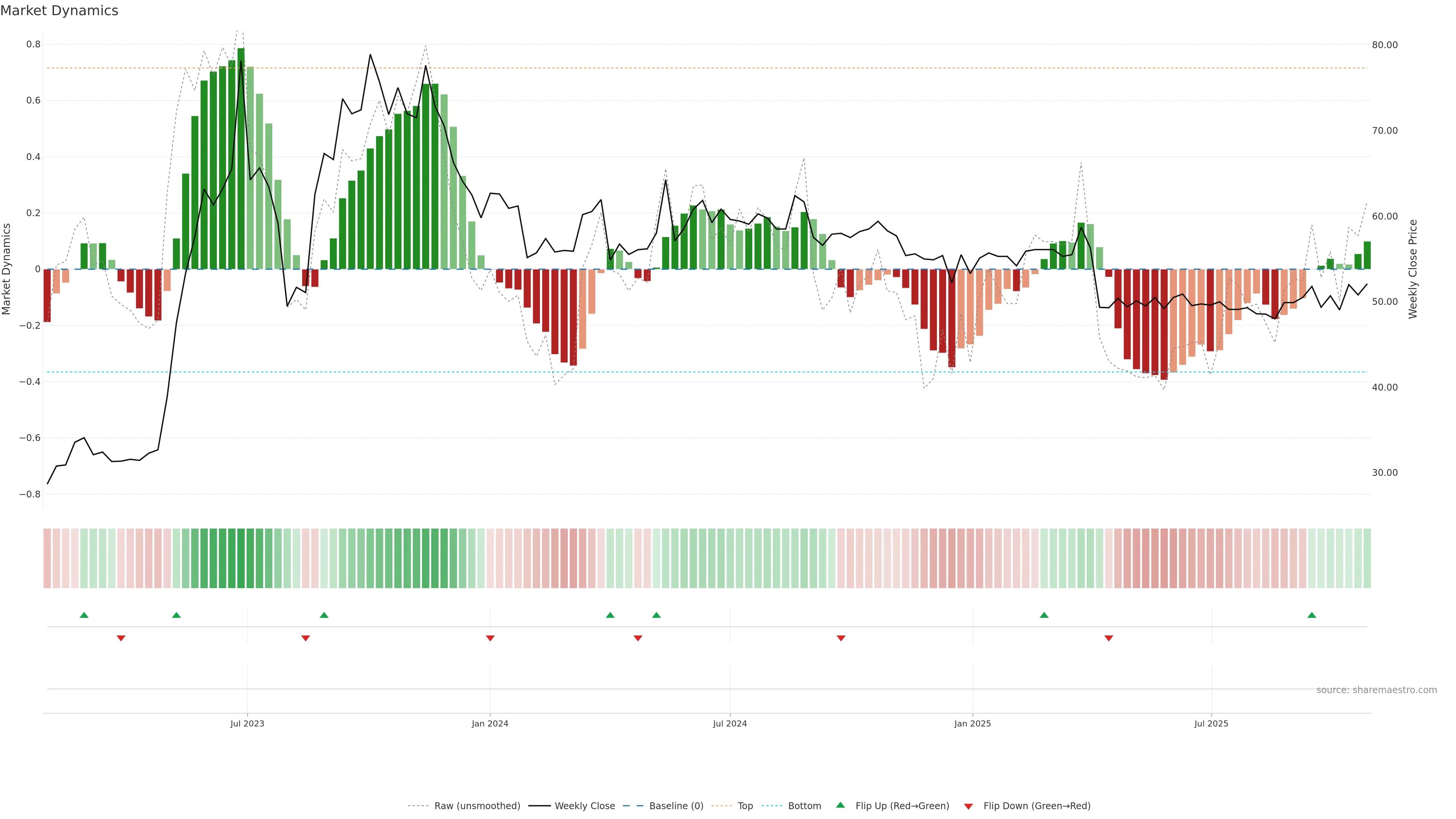Click the Jul 2023 x-axis label
The height and width of the screenshot is (819, 1456).
(247, 723)
